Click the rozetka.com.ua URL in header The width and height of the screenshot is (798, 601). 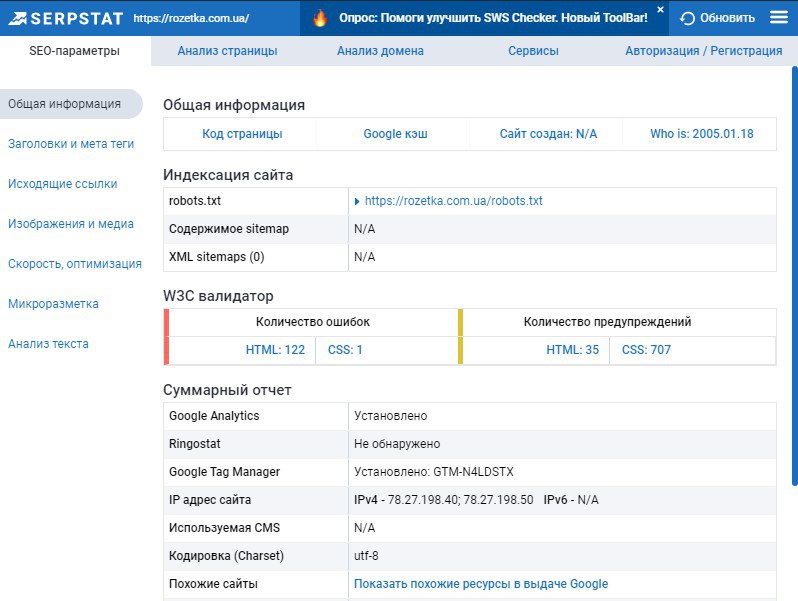point(191,18)
